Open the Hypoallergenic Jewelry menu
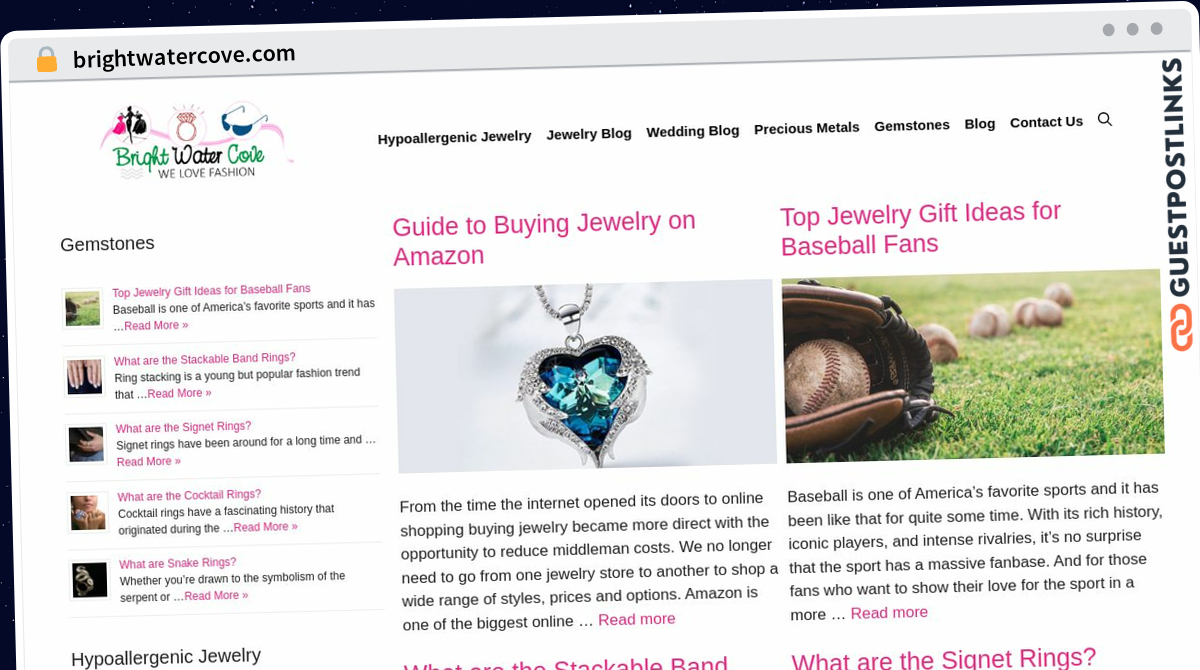 (454, 137)
